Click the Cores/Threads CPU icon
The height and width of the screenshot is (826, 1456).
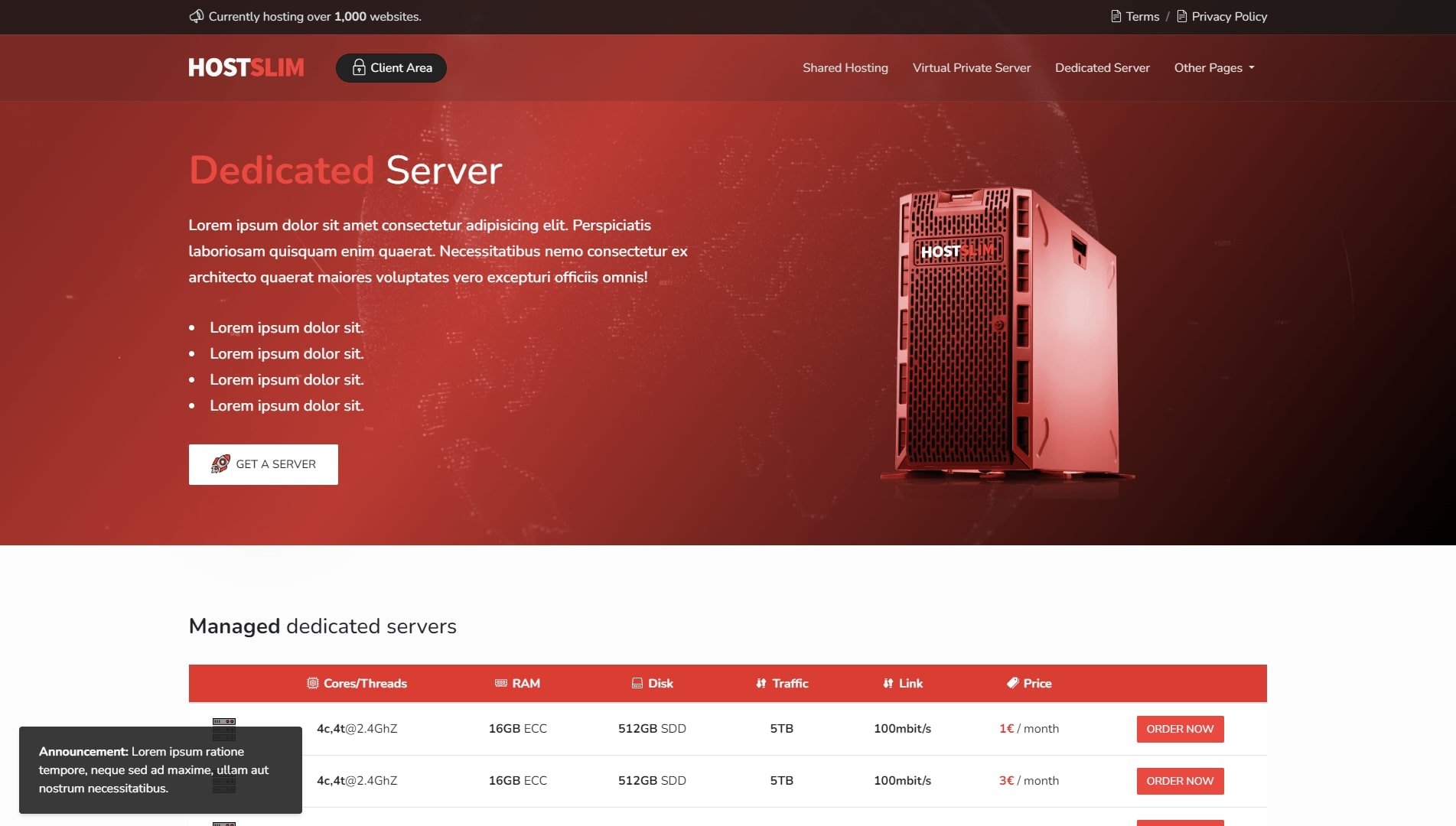click(312, 683)
